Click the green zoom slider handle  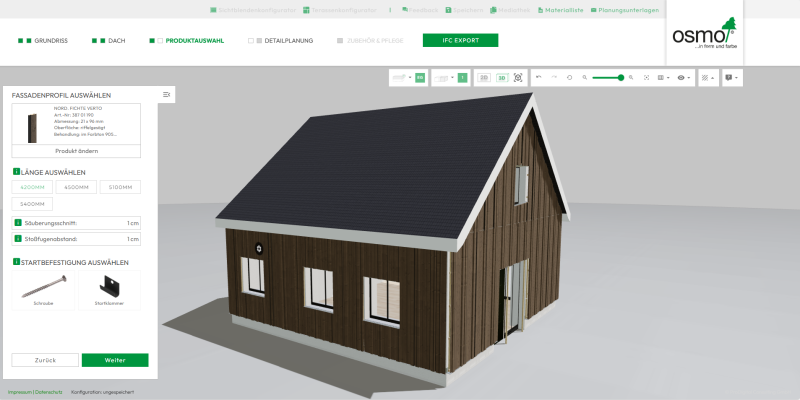tap(621, 77)
